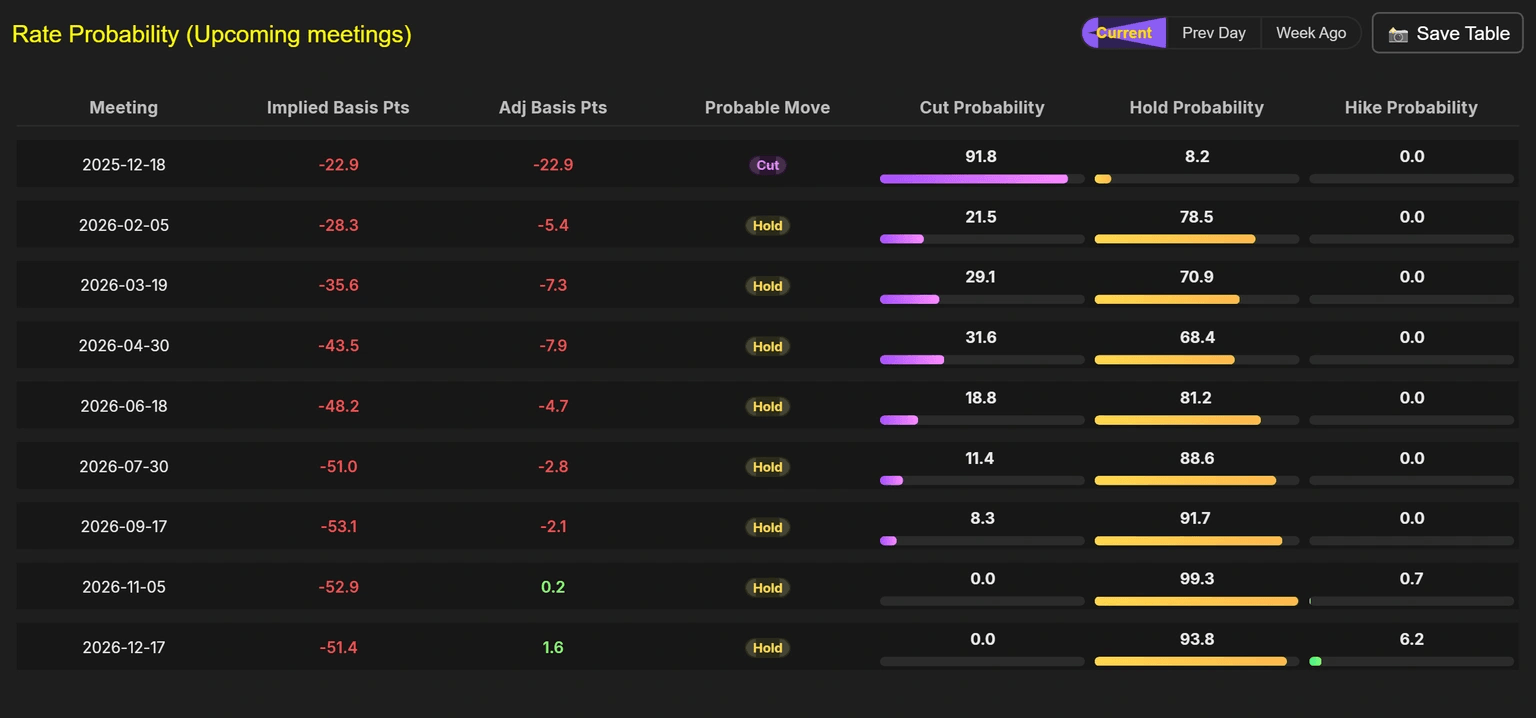Image resolution: width=1536 pixels, height=718 pixels.
Task: Click the Meeting column header
Action: click(123, 107)
